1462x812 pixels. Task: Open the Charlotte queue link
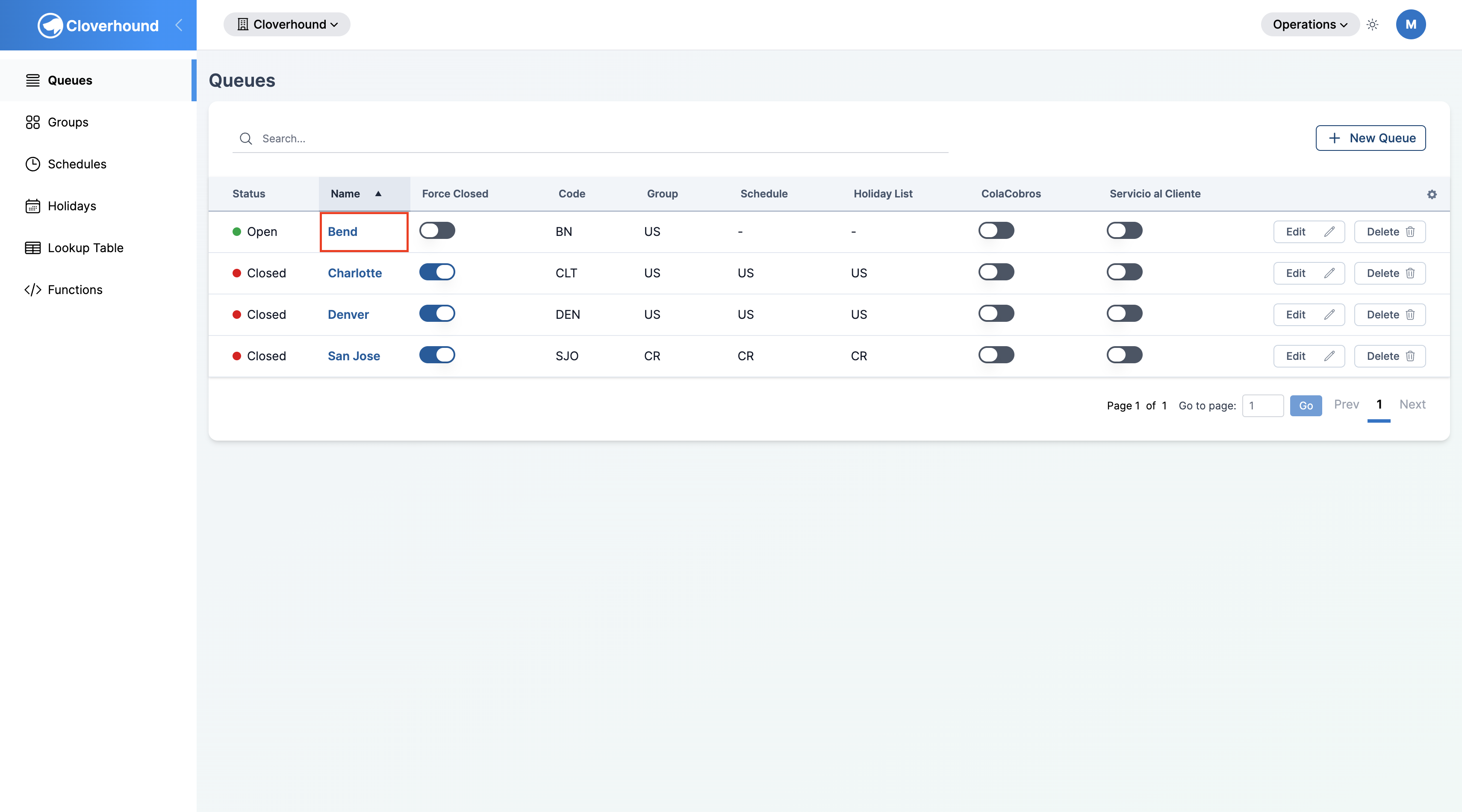tap(355, 273)
